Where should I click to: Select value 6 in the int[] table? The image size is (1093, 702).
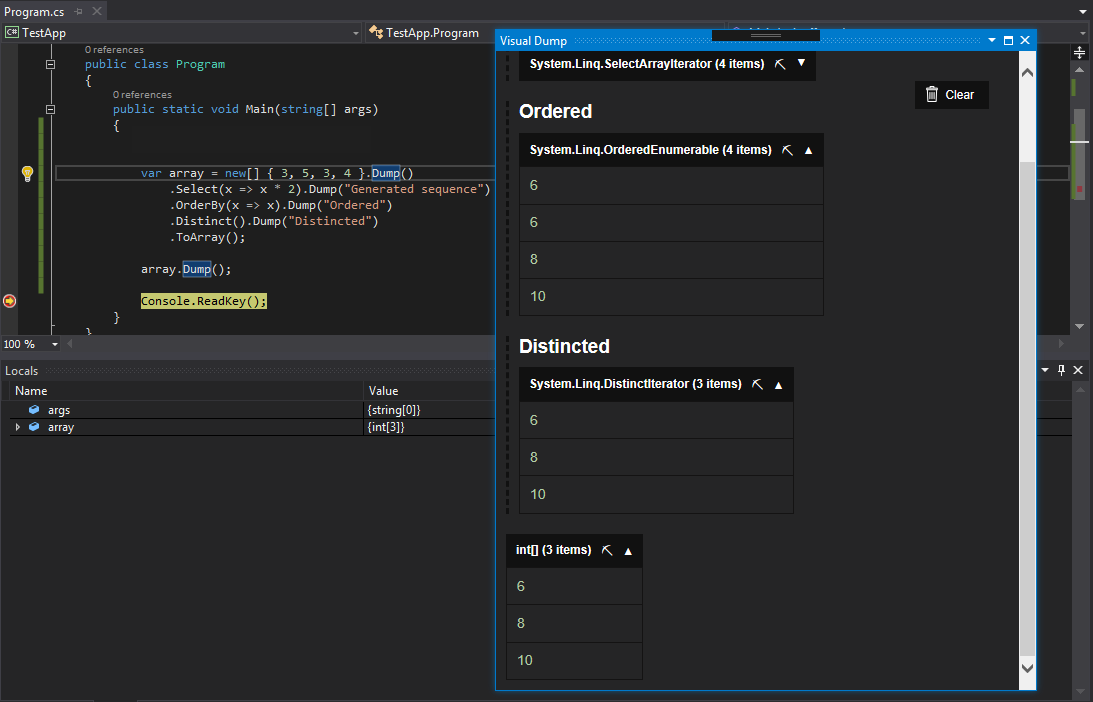click(574, 586)
